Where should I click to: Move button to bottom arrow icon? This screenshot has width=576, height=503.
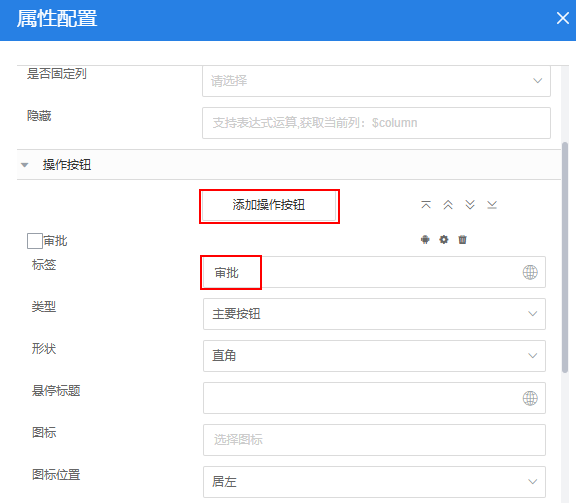pyautogui.click(x=492, y=205)
